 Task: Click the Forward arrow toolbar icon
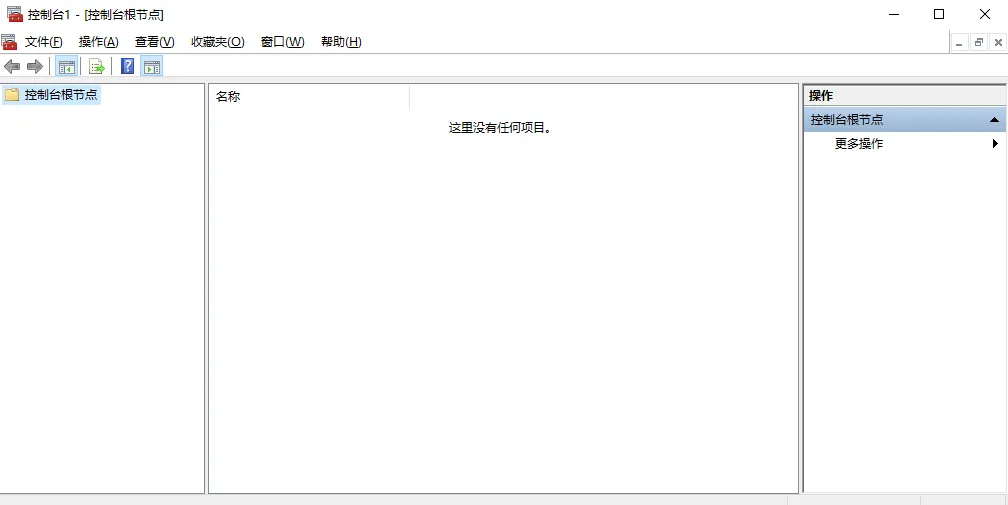[x=35, y=66]
